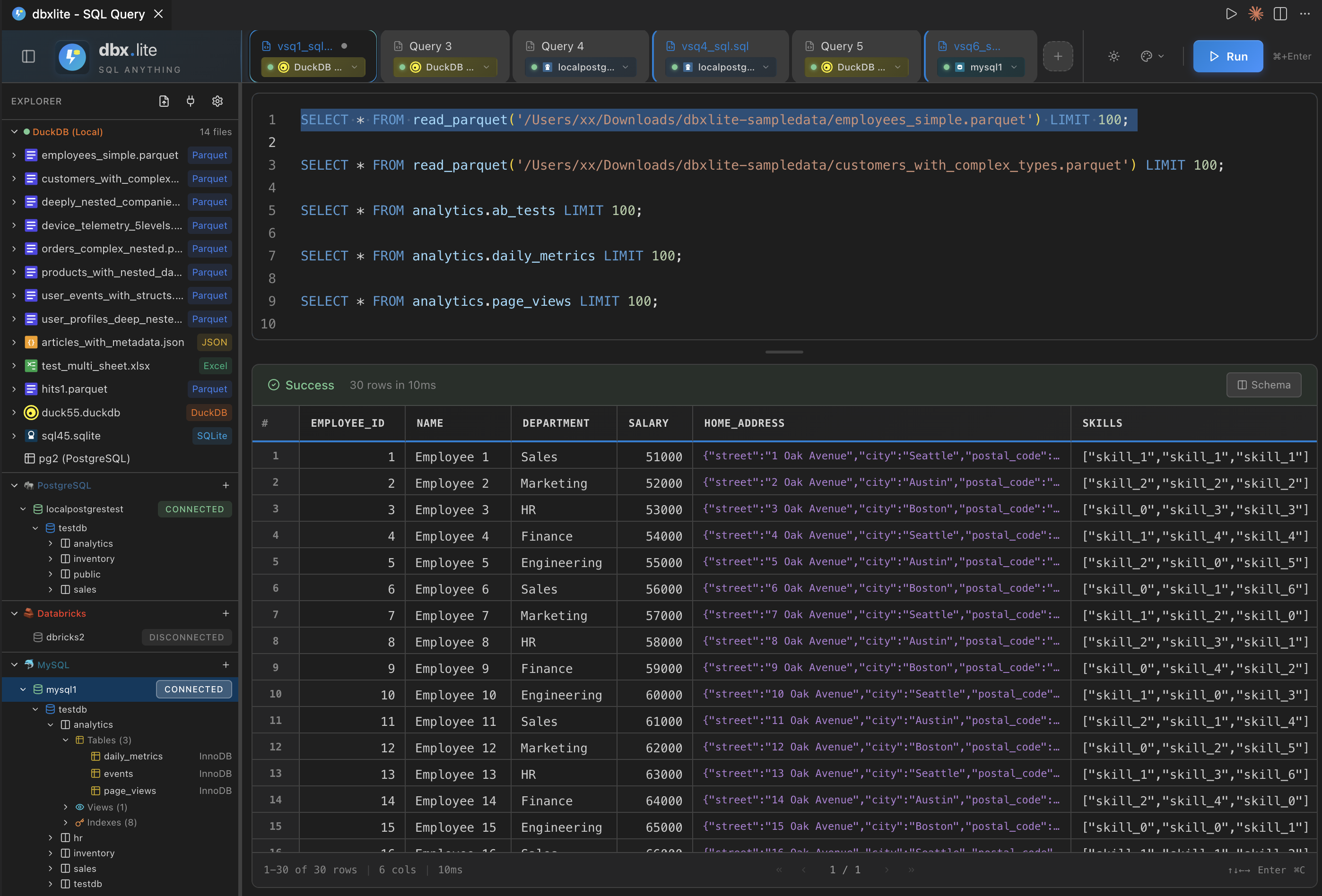Toggle light mode with the sun icon
The height and width of the screenshot is (896, 1322).
(x=1113, y=56)
